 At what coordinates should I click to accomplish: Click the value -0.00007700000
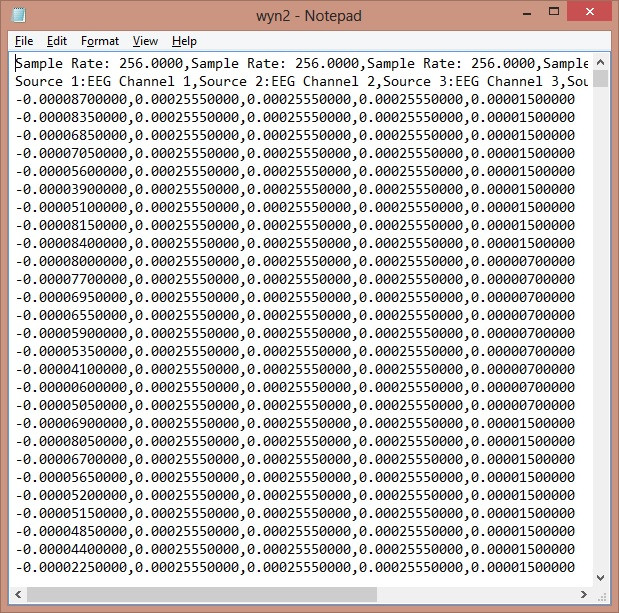coord(71,279)
